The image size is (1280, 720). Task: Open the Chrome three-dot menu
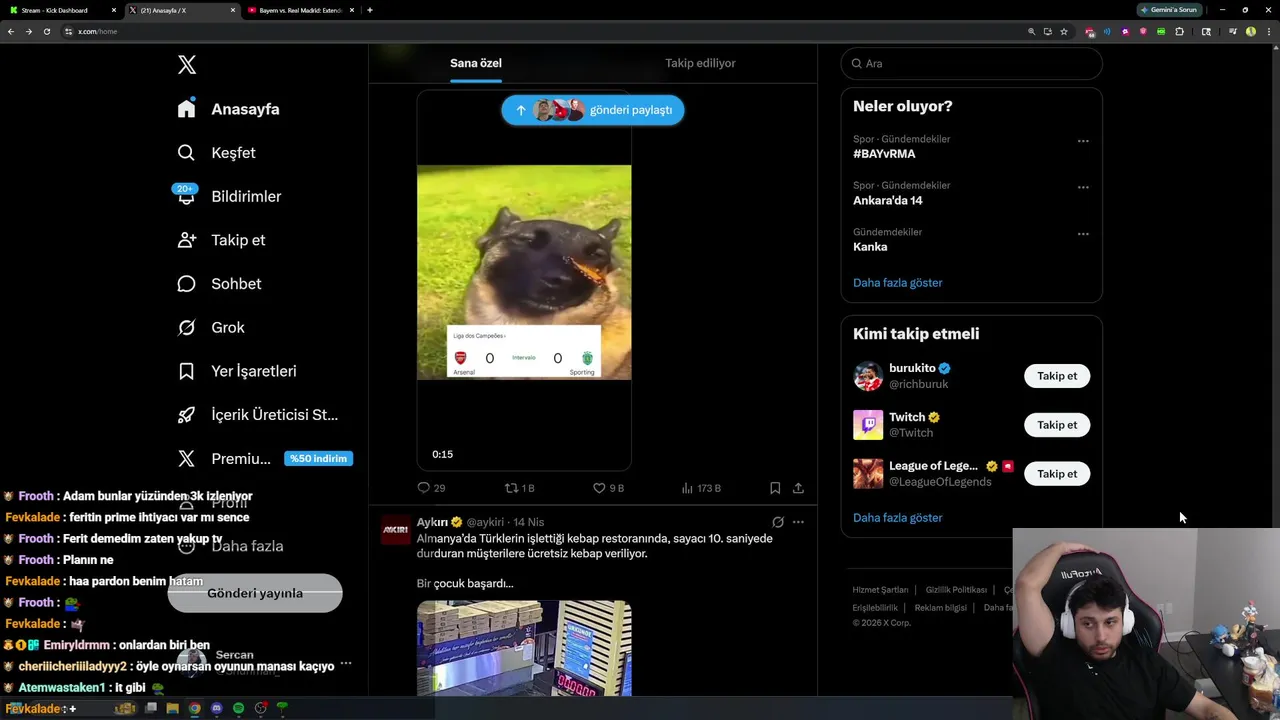[1267, 31]
